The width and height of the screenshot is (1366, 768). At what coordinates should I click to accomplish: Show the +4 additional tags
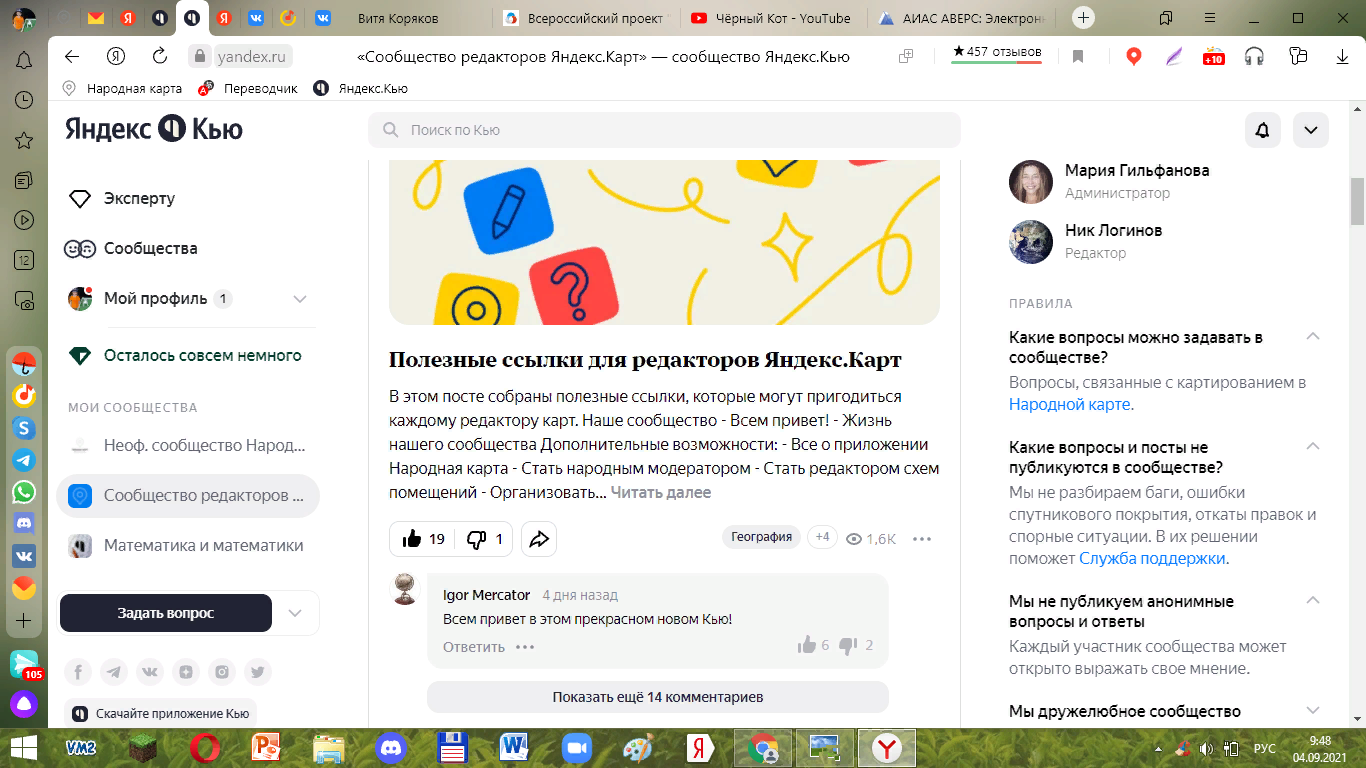(822, 537)
